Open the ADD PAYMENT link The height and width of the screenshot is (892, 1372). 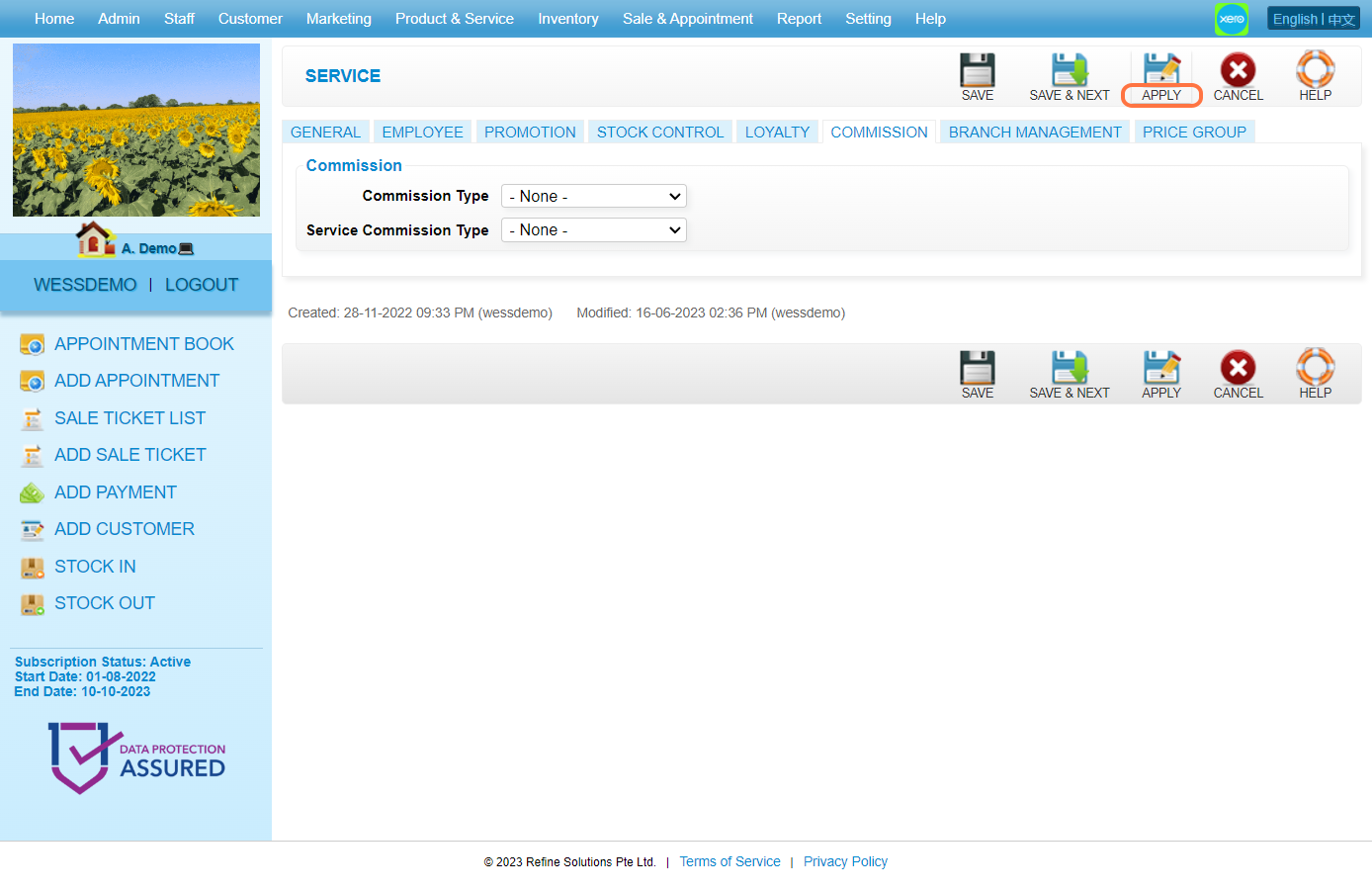(116, 492)
